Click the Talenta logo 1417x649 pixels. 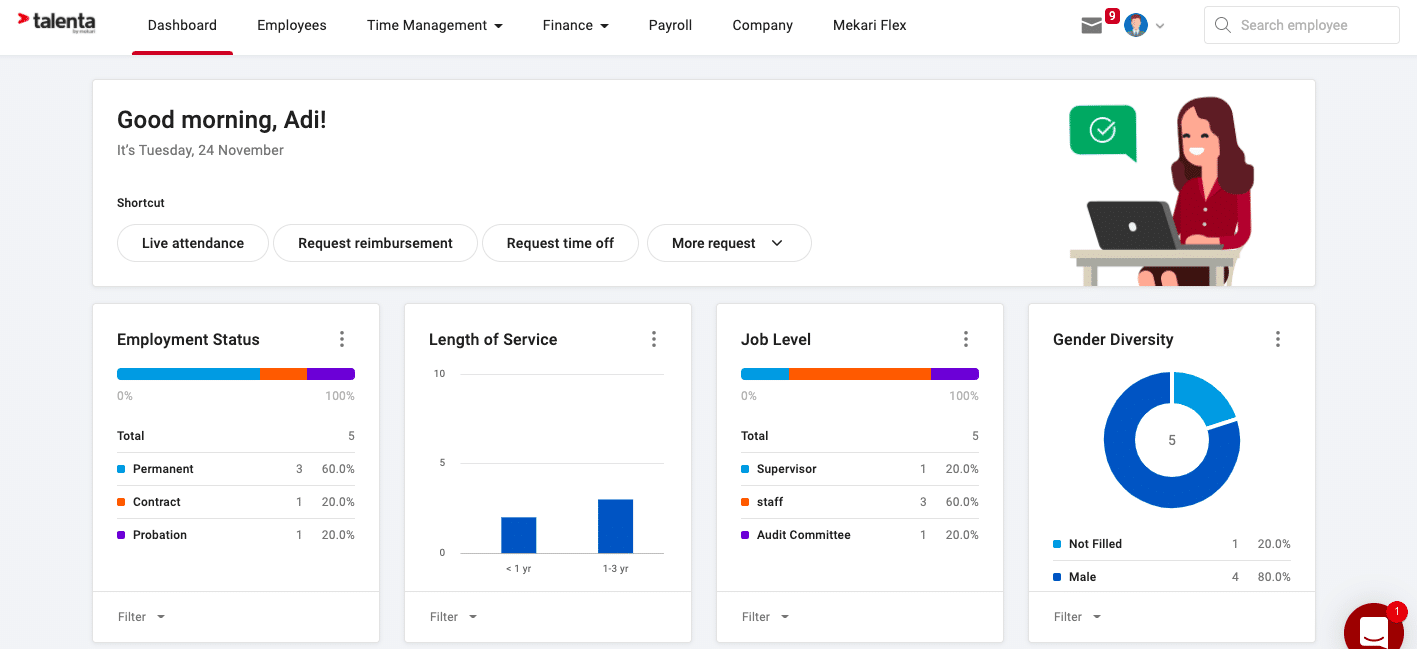click(x=57, y=23)
